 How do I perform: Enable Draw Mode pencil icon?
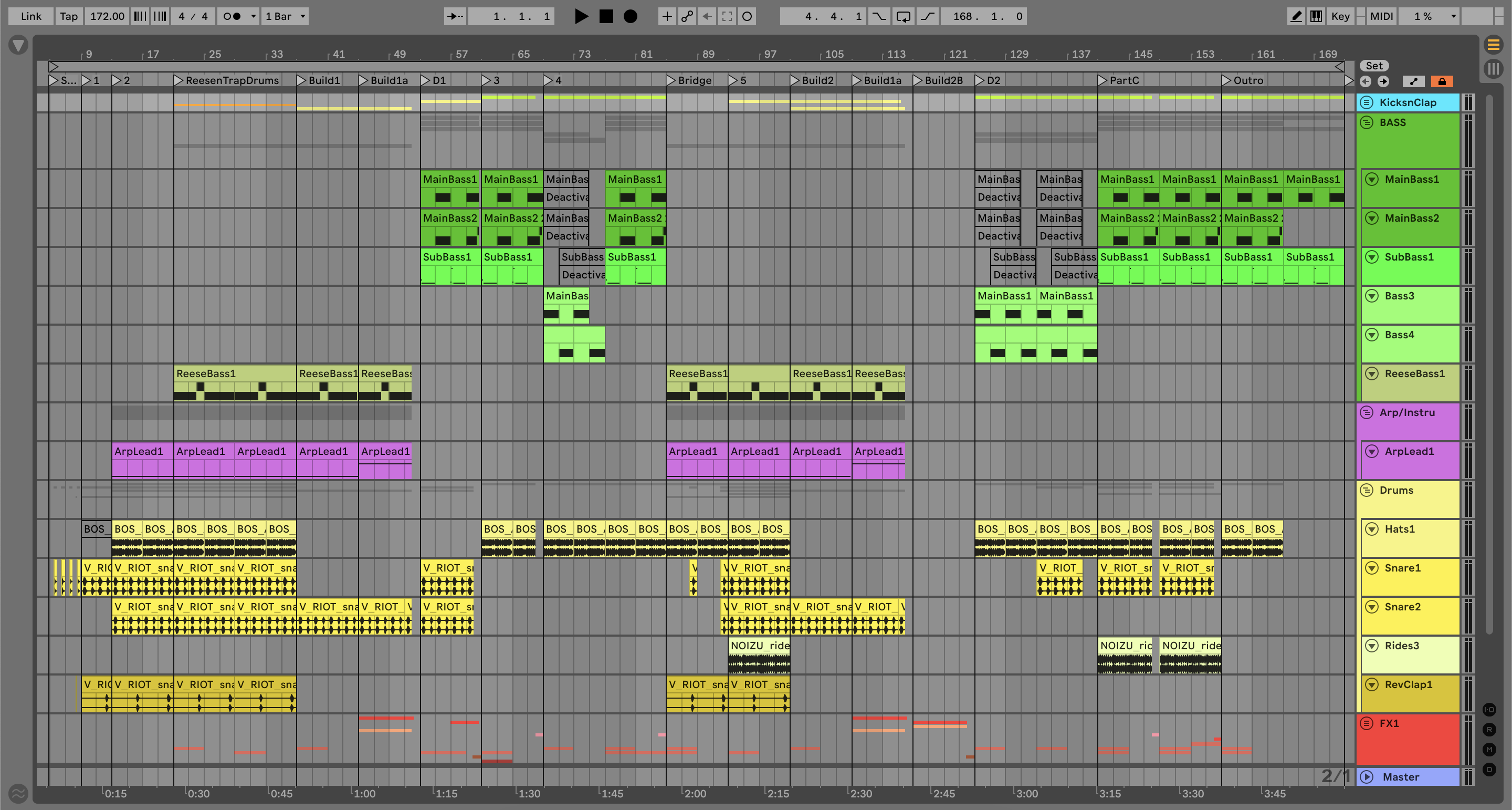[1296, 16]
